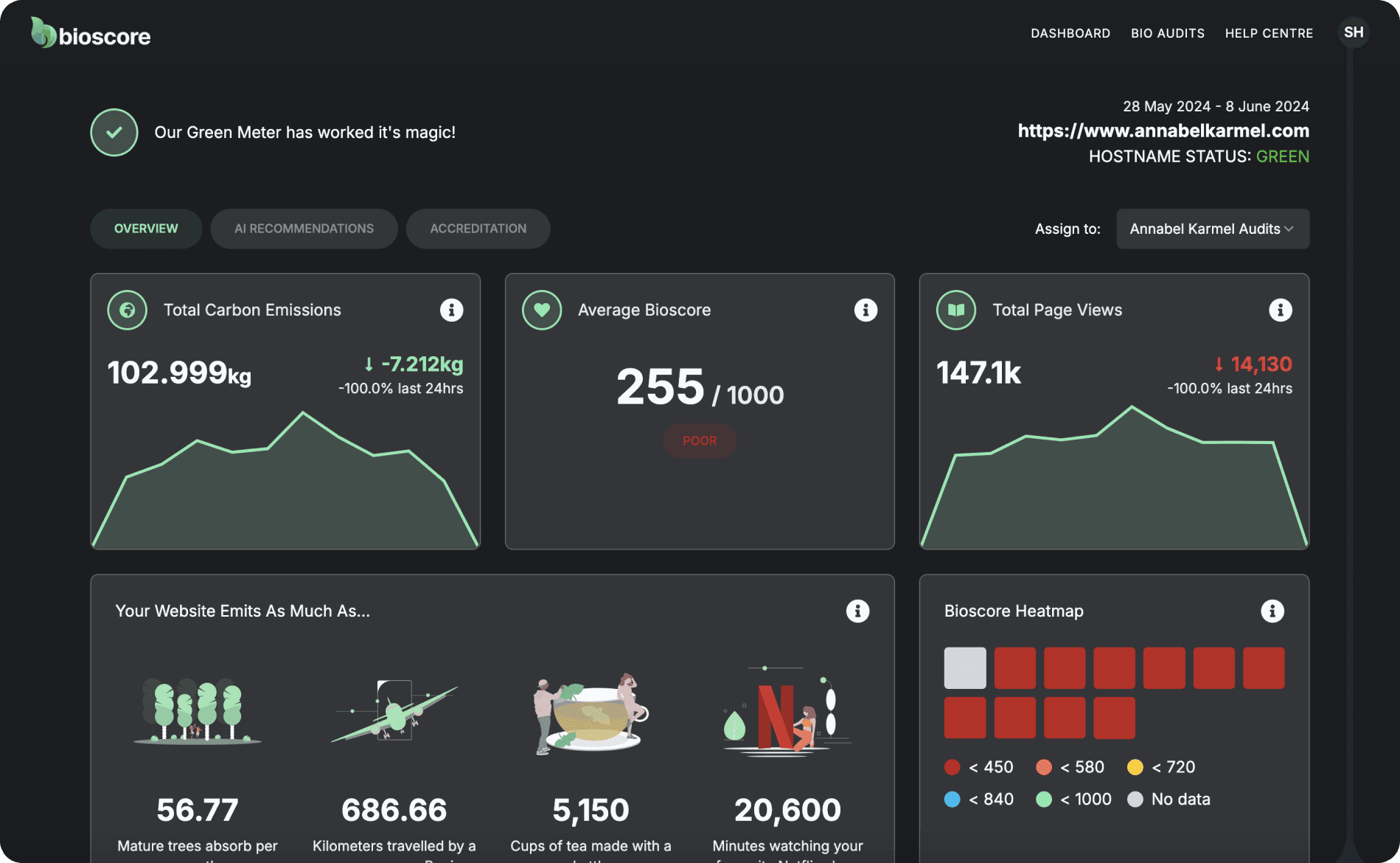Click the 147.1k page views value
Viewport: 1400px width, 863px height.
978,372
